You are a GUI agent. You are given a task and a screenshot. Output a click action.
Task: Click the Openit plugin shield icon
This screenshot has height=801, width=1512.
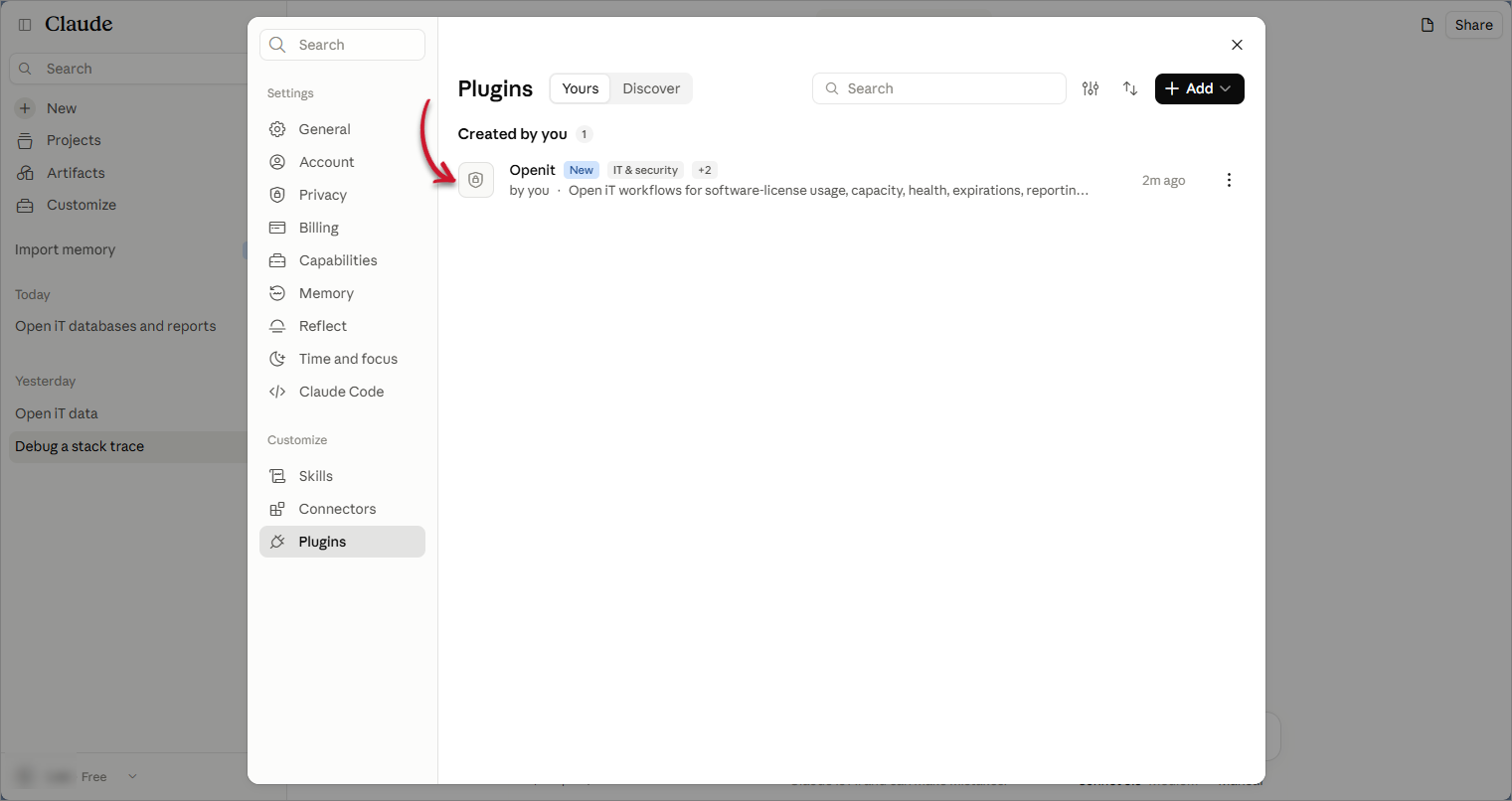476,180
